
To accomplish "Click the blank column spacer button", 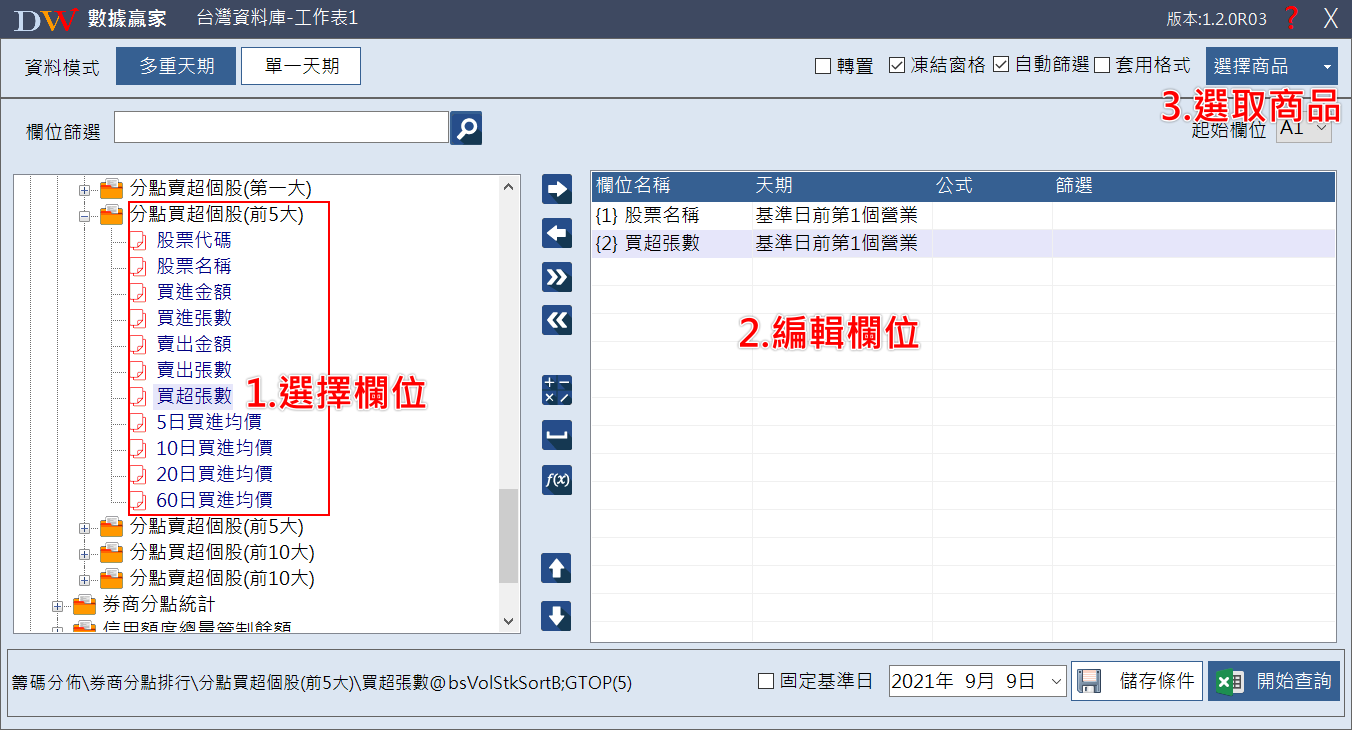I will (556, 435).
